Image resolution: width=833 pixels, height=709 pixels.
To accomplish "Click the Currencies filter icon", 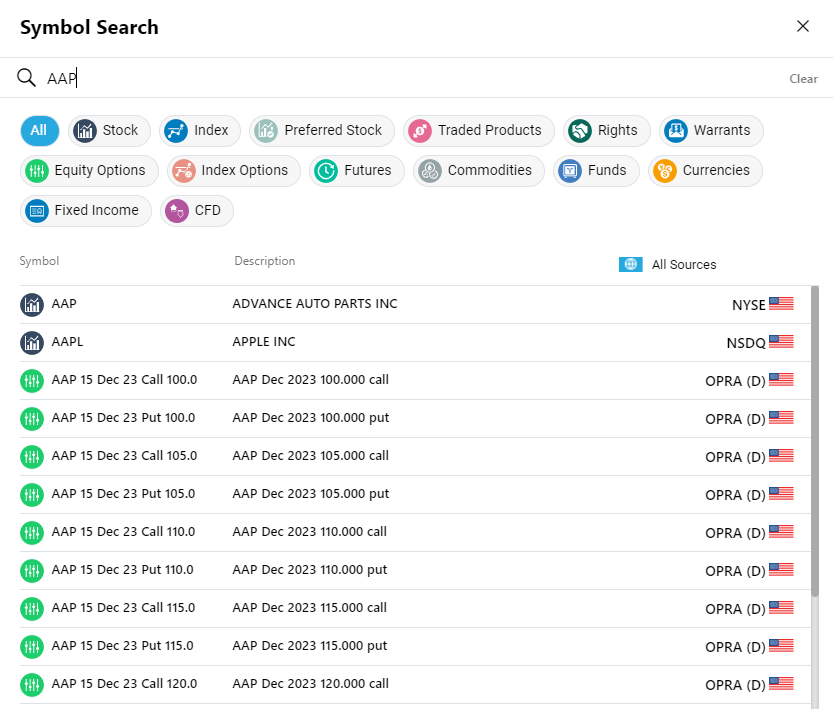I will pos(665,171).
